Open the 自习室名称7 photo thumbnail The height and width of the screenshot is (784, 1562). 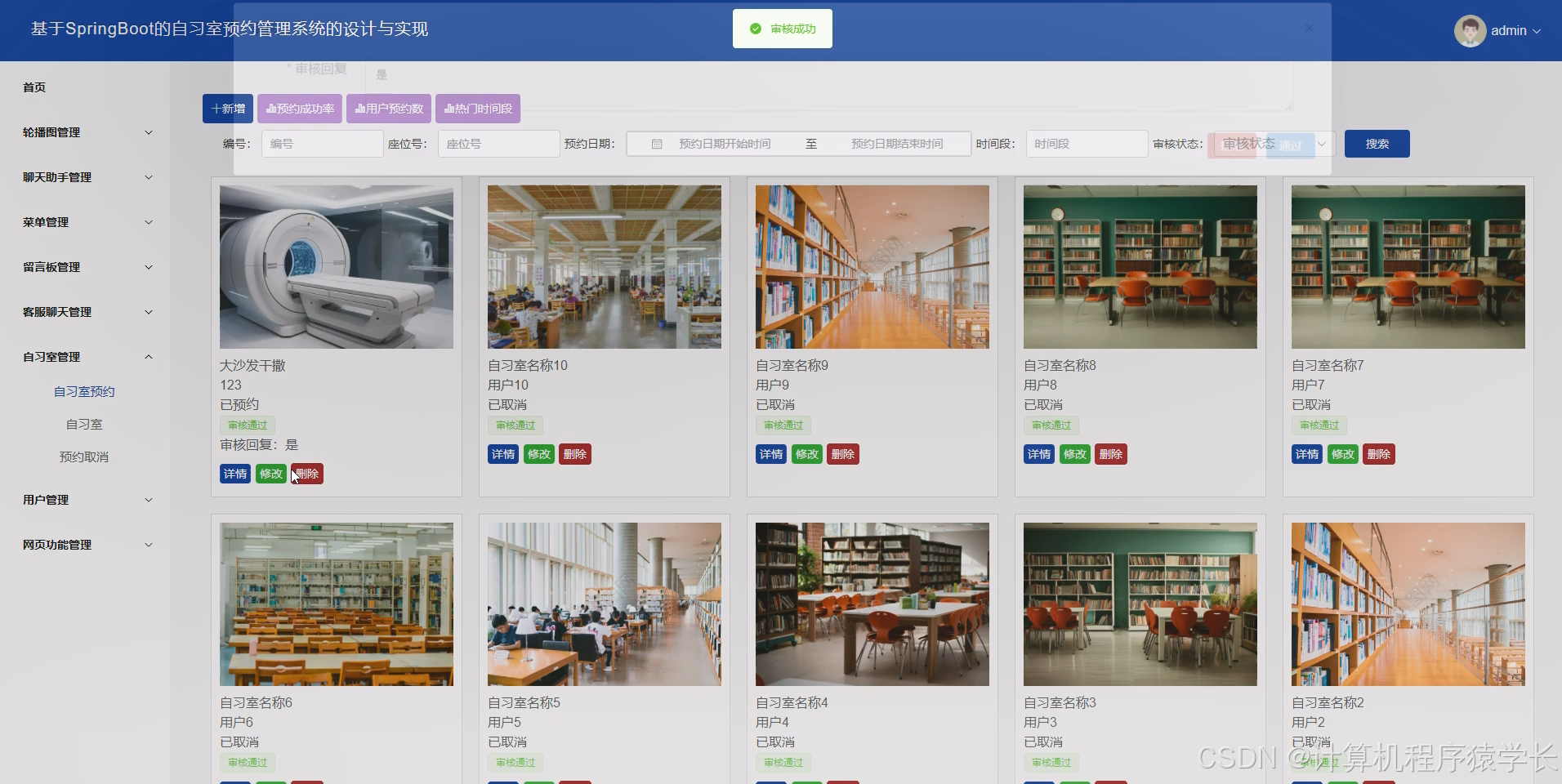point(1408,267)
